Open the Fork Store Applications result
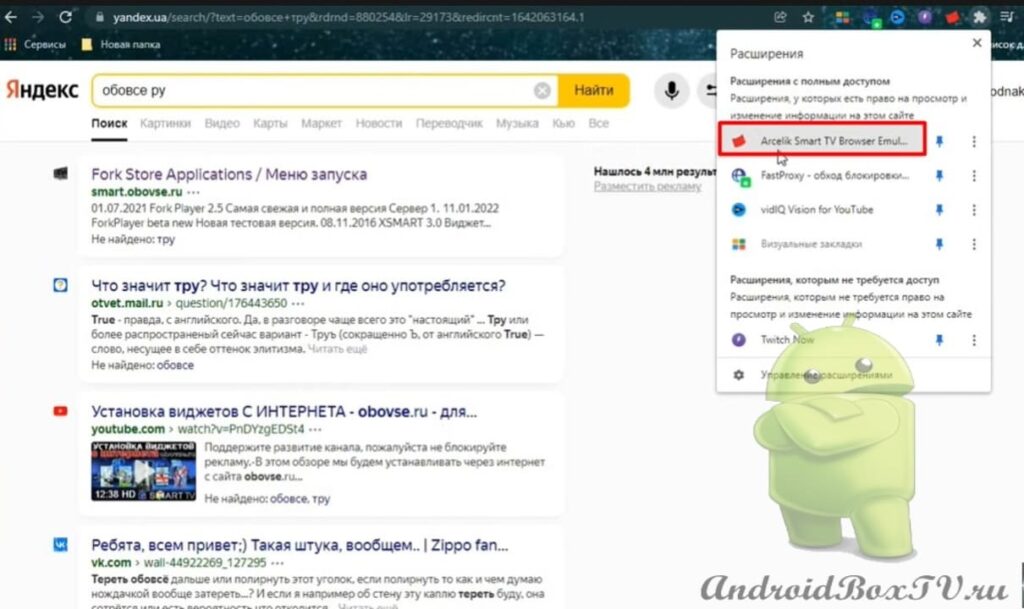This screenshot has width=1024, height=609. 229,174
